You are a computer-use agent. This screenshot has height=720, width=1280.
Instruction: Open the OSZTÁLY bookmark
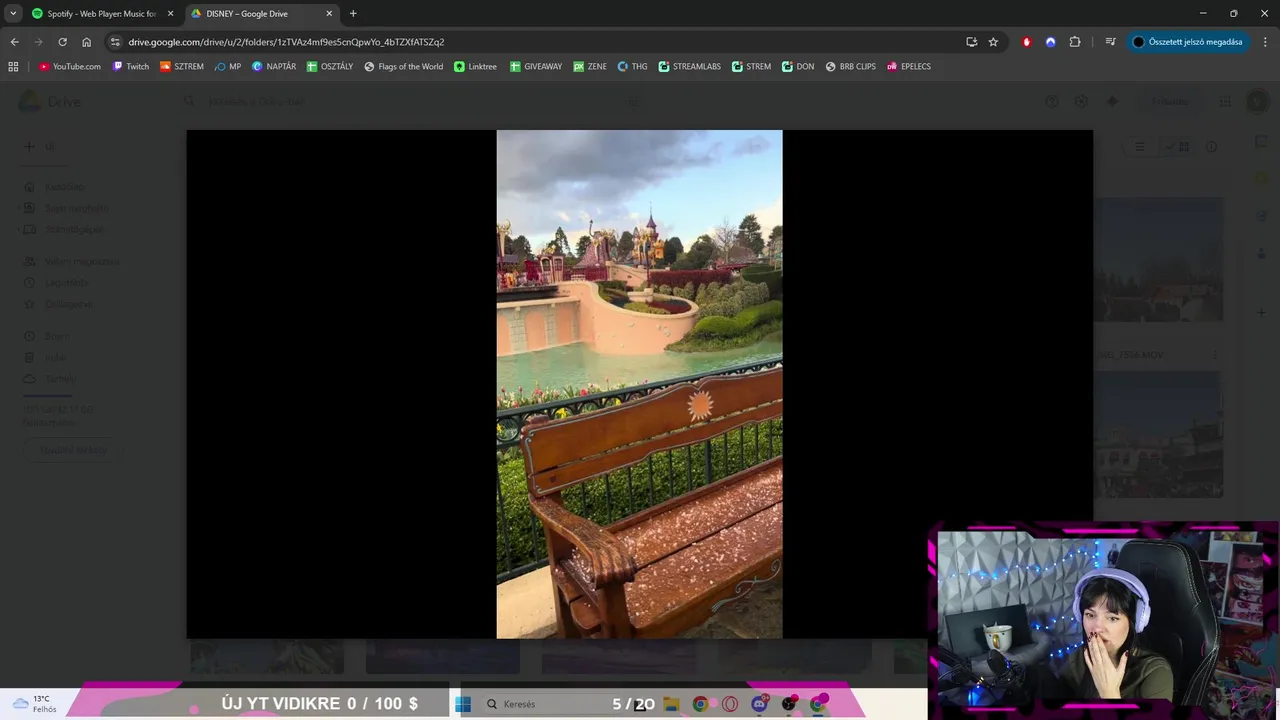pos(330,66)
